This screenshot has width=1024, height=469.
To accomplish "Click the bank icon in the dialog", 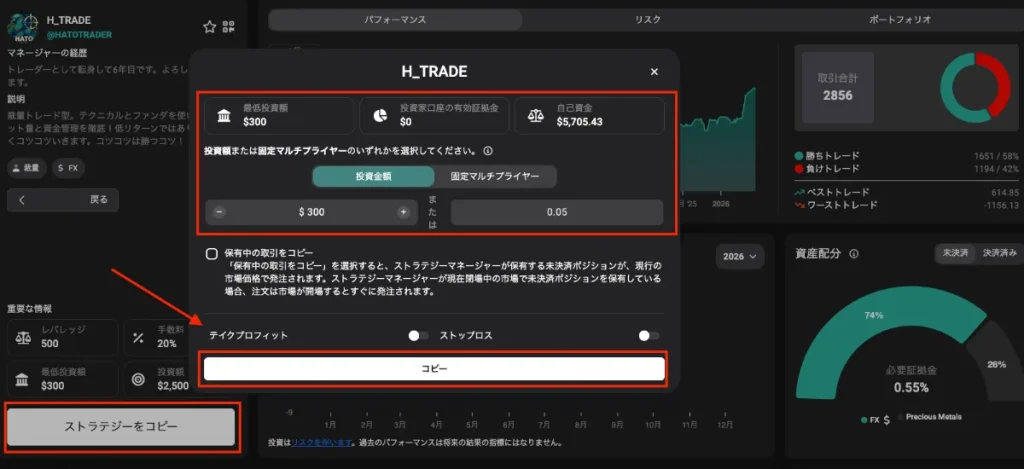I will pyautogui.click(x=223, y=116).
